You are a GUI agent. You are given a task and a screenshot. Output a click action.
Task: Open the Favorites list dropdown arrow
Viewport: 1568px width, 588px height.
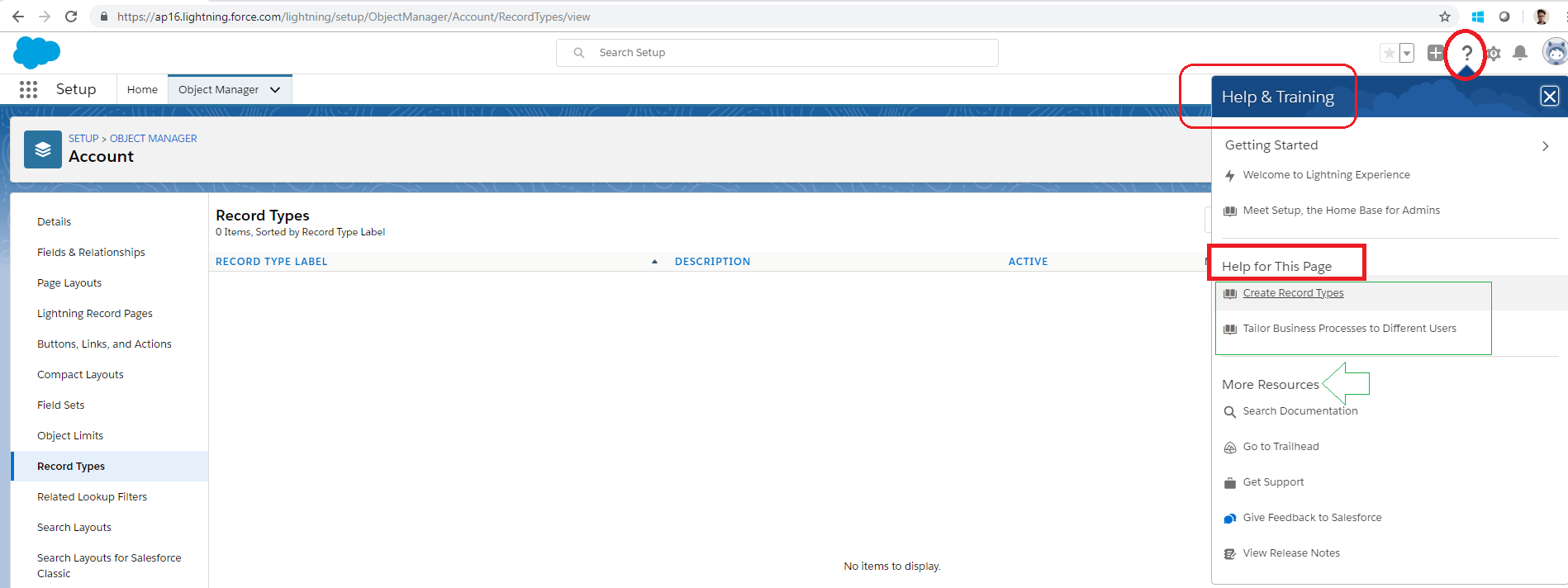tap(1406, 53)
